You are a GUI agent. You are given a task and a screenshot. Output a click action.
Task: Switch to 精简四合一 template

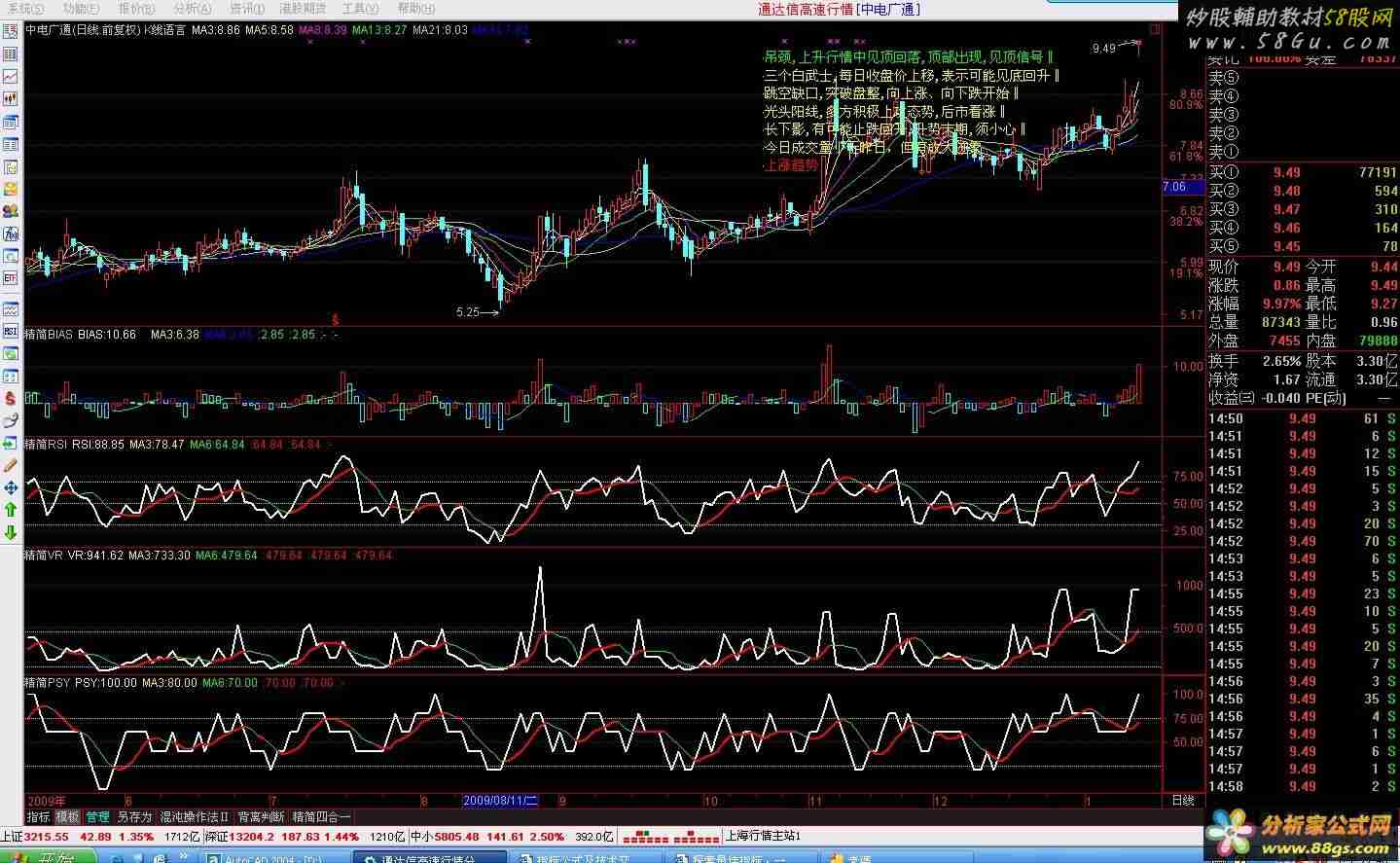tap(321, 817)
